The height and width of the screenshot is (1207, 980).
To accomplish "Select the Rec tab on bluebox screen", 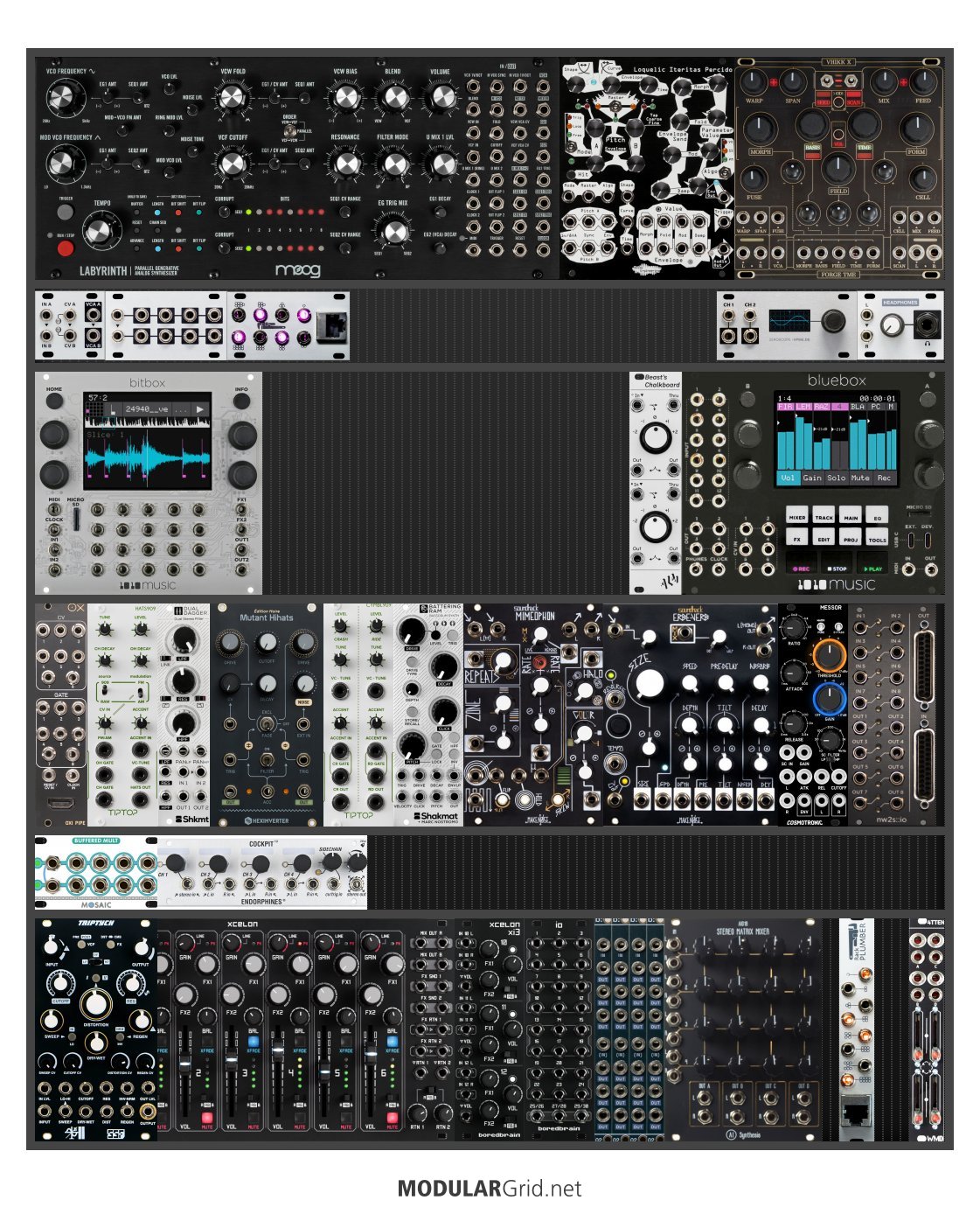I will [885, 478].
